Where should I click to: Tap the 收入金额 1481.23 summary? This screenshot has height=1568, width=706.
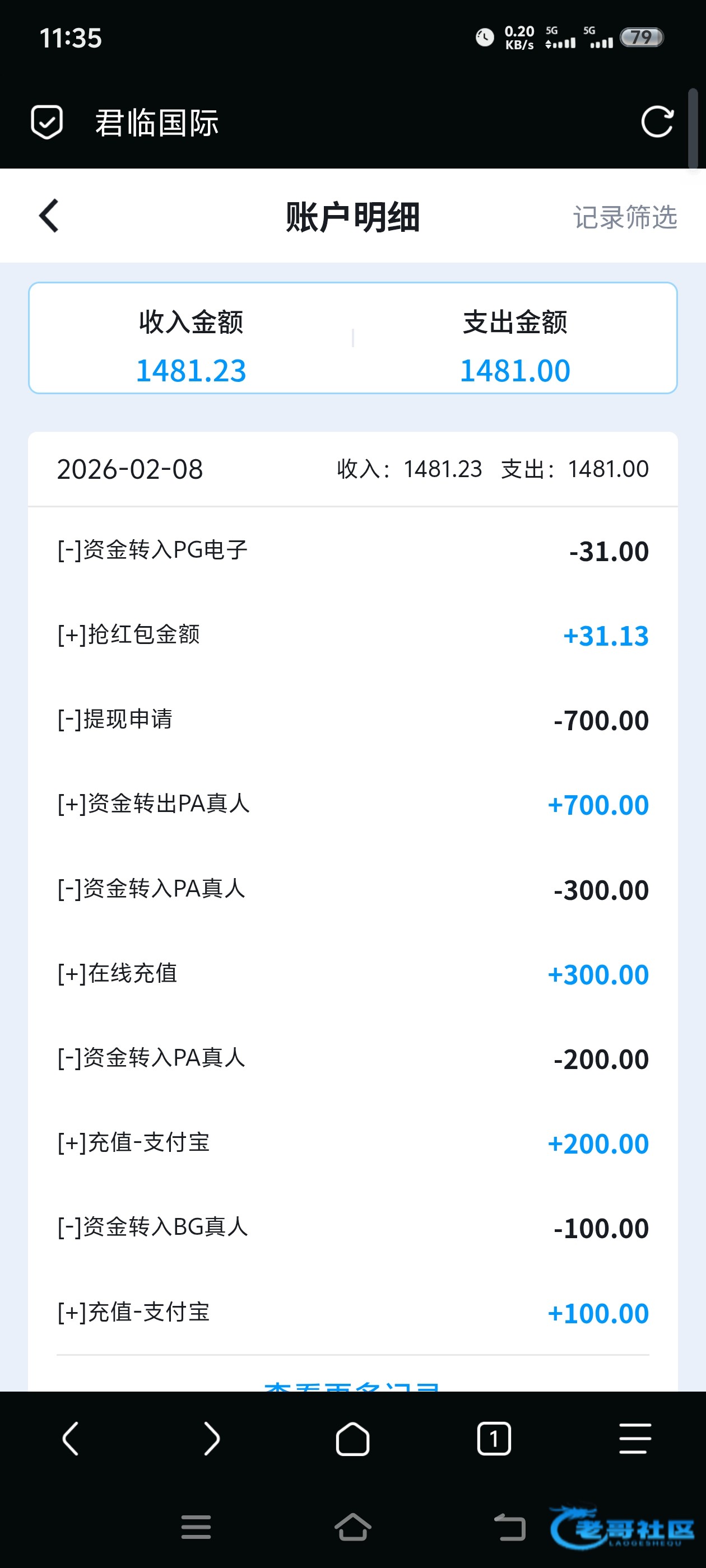pyautogui.click(x=191, y=346)
